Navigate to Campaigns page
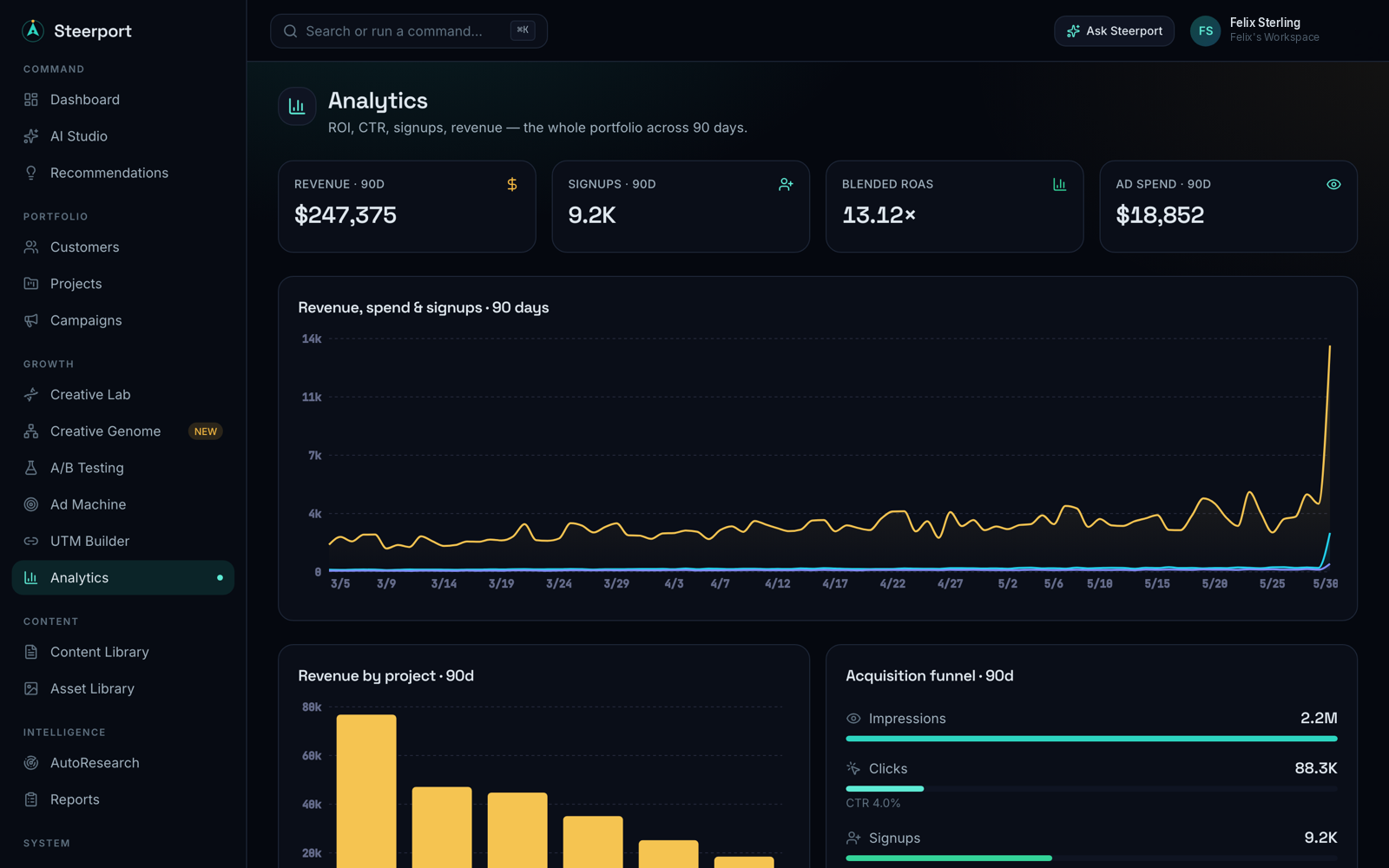 (123, 320)
